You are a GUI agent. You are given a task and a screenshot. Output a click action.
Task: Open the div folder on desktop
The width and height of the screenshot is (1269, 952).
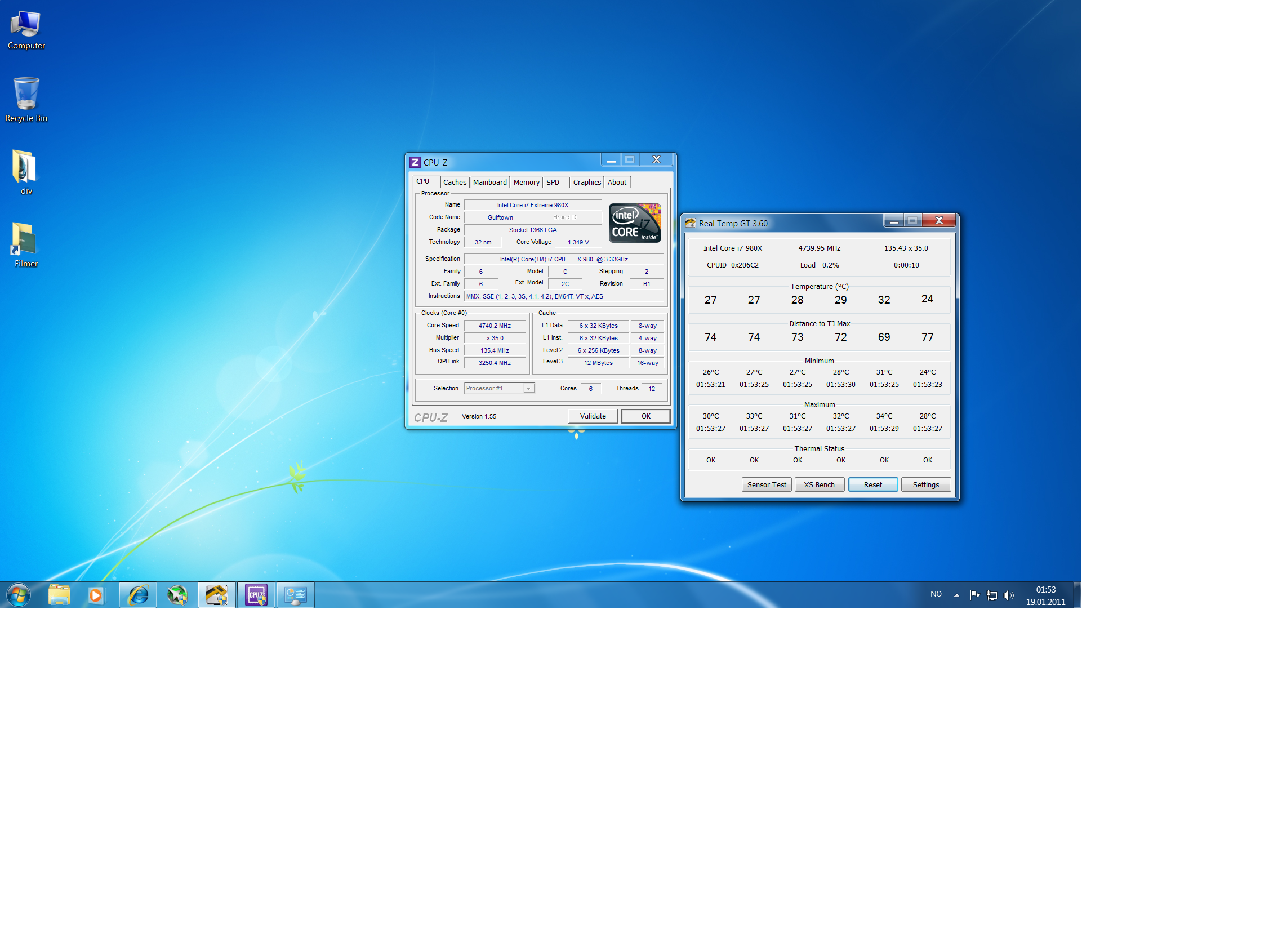(25, 172)
